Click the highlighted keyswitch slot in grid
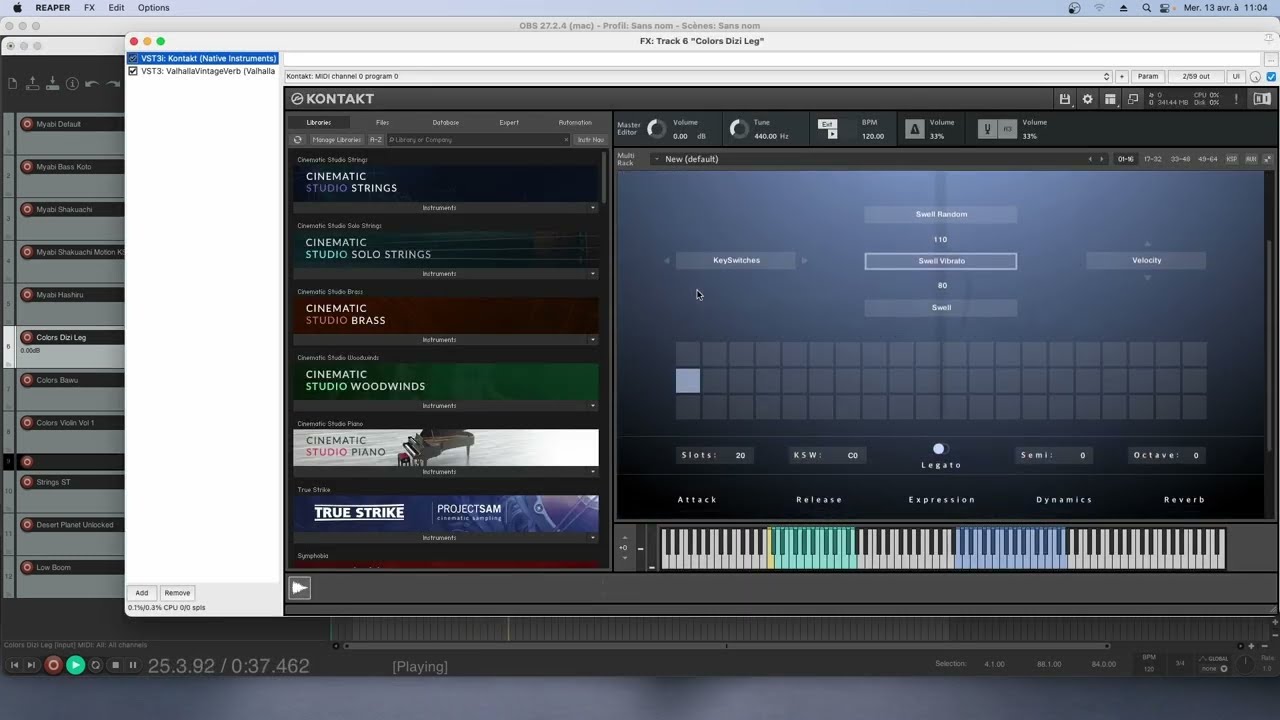1280x720 pixels. 688,380
